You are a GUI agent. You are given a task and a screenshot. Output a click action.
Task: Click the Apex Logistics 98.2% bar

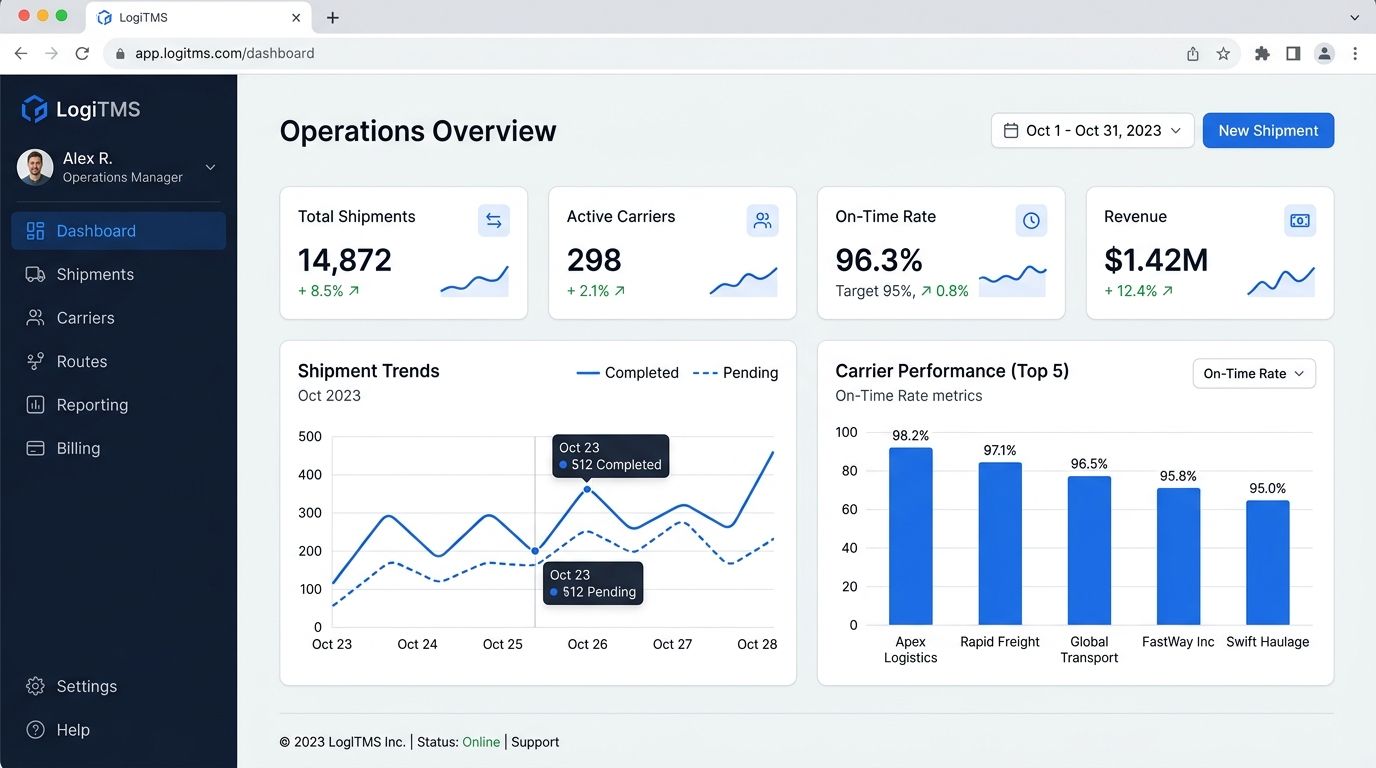(x=910, y=536)
